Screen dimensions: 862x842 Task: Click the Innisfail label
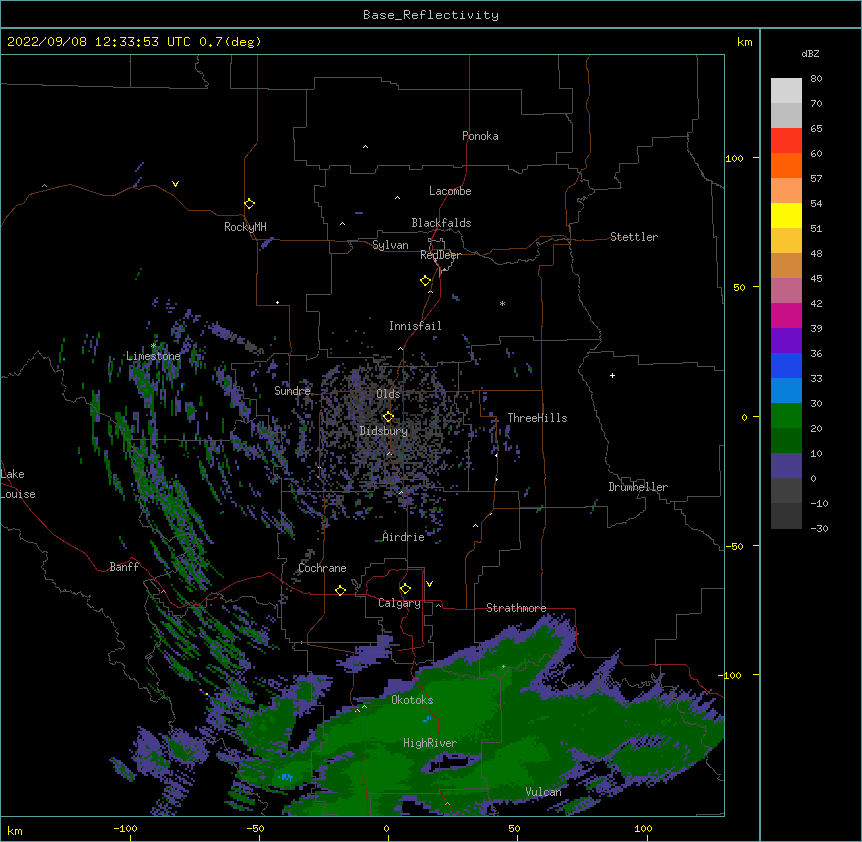[415, 326]
